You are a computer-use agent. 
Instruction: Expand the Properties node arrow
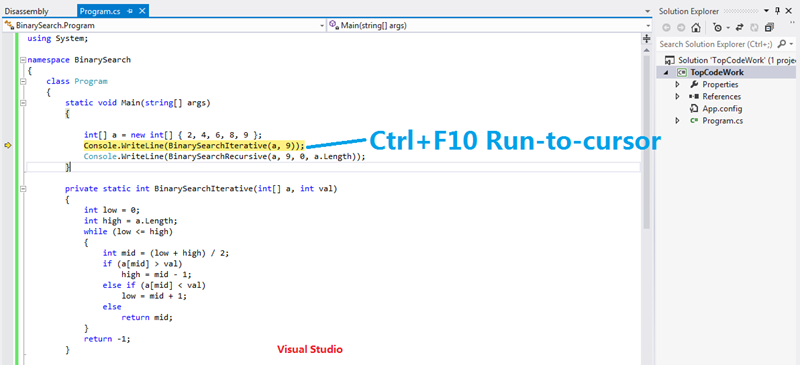[677, 84]
